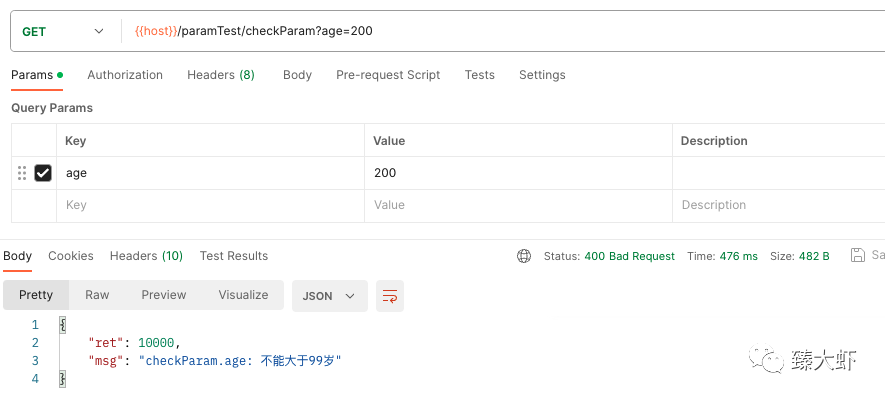Click the word-wrap icon beside JSON

point(390,296)
